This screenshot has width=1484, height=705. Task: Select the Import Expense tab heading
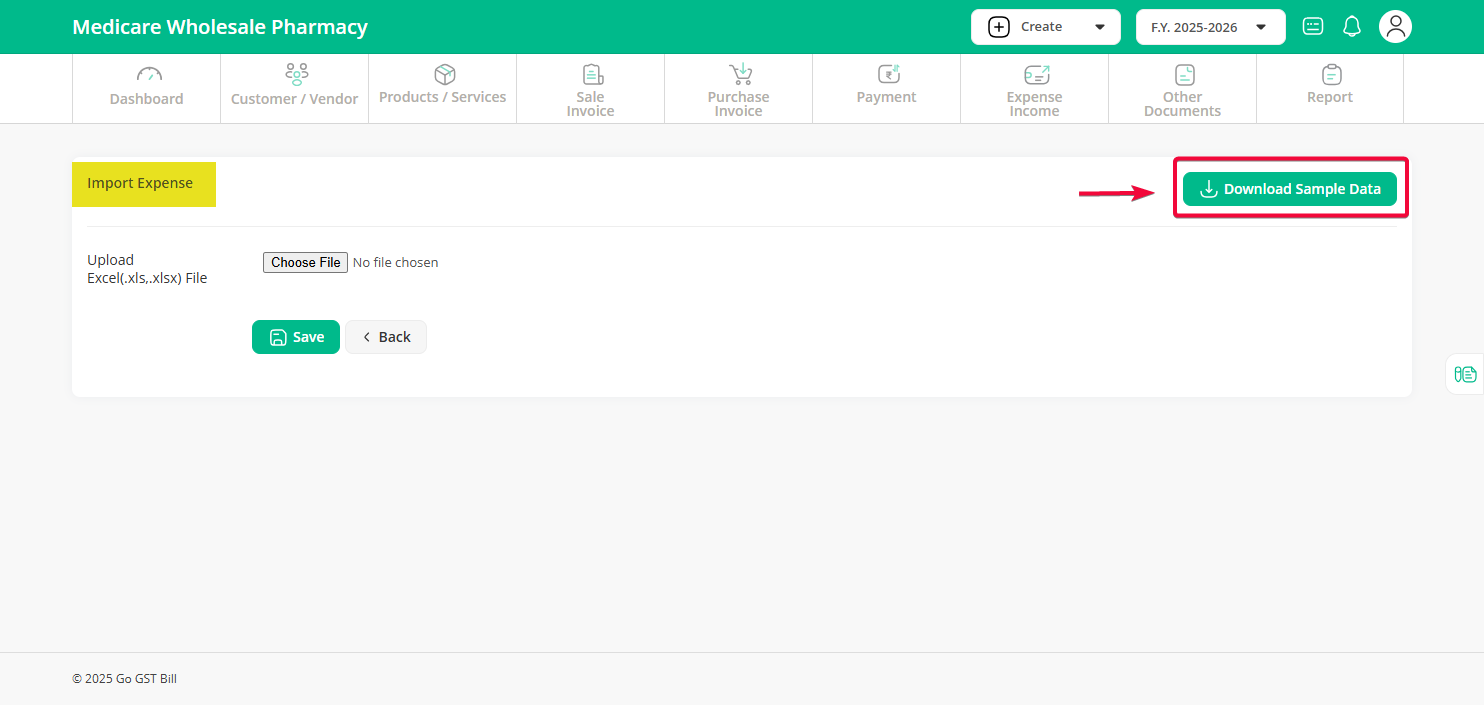[x=143, y=184]
